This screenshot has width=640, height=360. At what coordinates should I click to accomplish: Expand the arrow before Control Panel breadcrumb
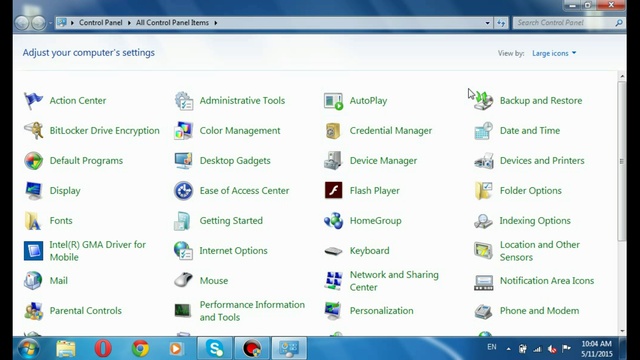tap(72, 23)
